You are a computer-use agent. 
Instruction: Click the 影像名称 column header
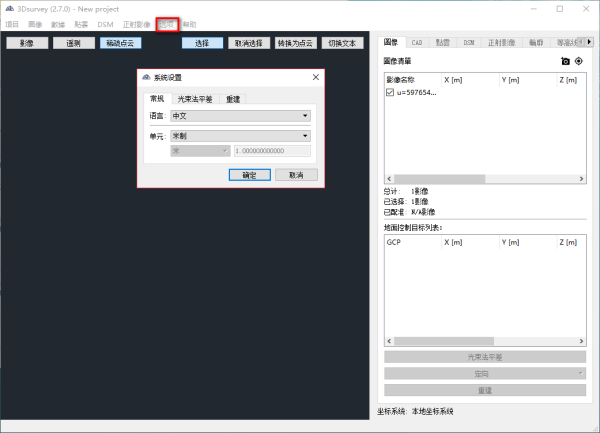pyautogui.click(x=412, y=80)
